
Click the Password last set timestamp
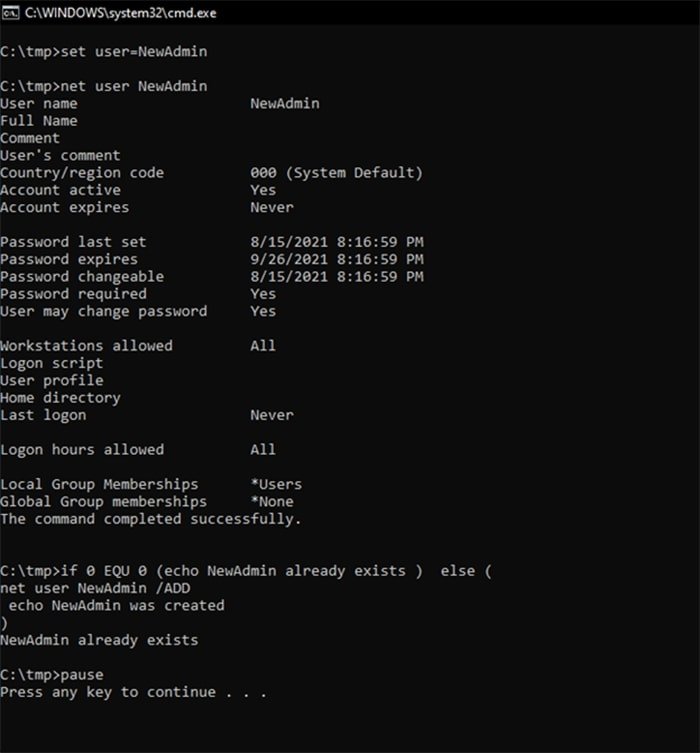(x=336, y=242)
